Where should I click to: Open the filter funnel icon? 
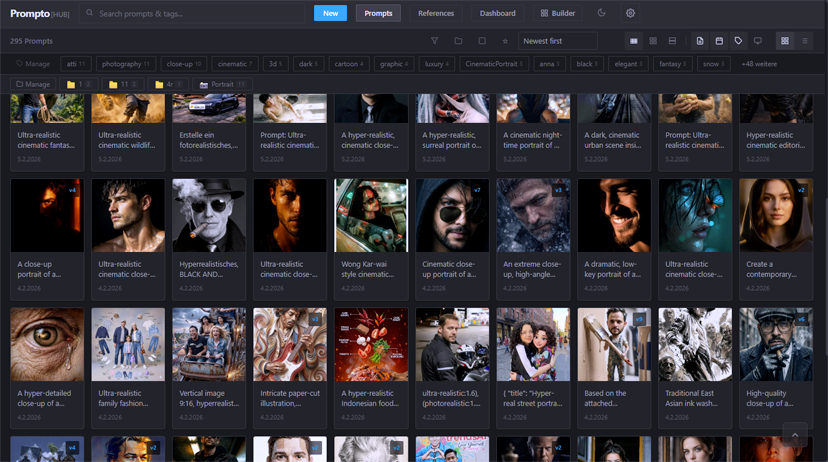point(434,41)
